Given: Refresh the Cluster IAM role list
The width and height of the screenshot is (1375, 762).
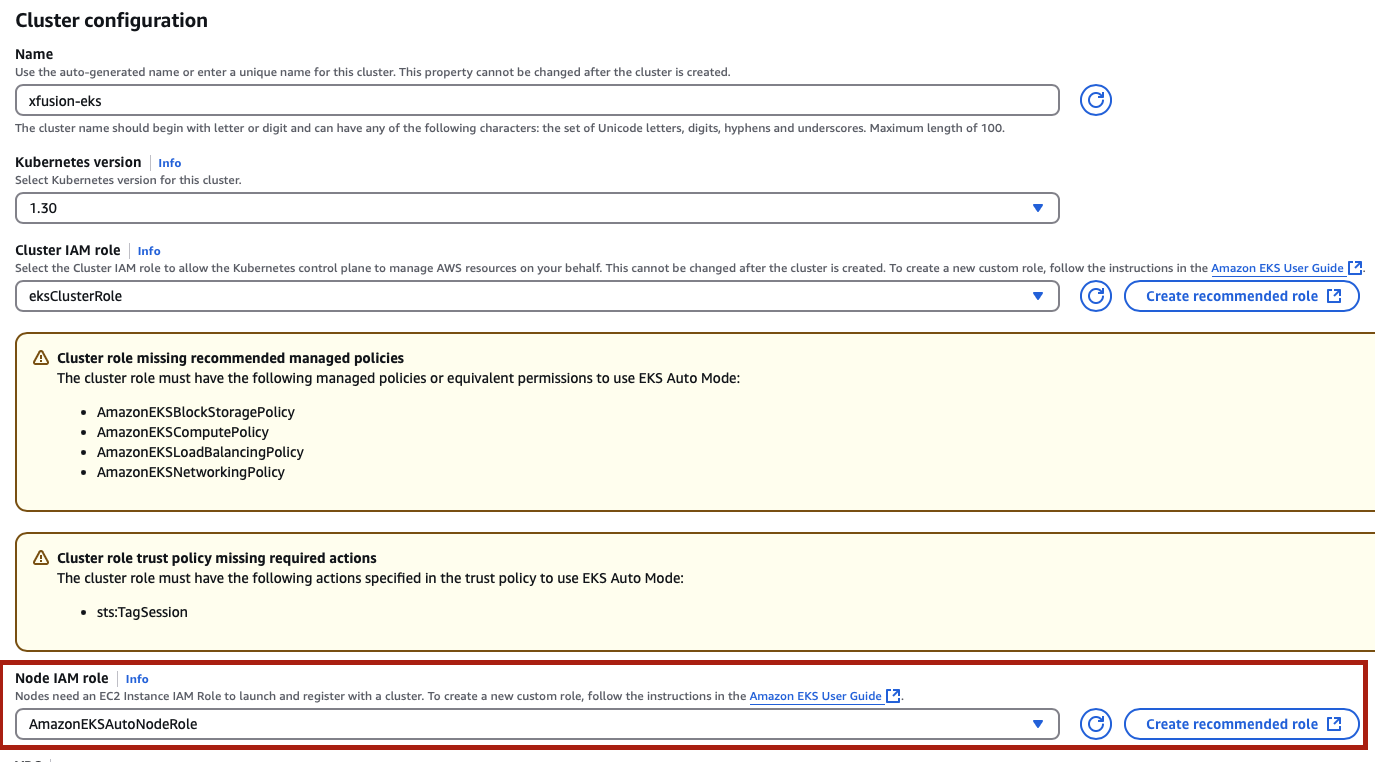Looking at the screenshot, I should 1096,296.
